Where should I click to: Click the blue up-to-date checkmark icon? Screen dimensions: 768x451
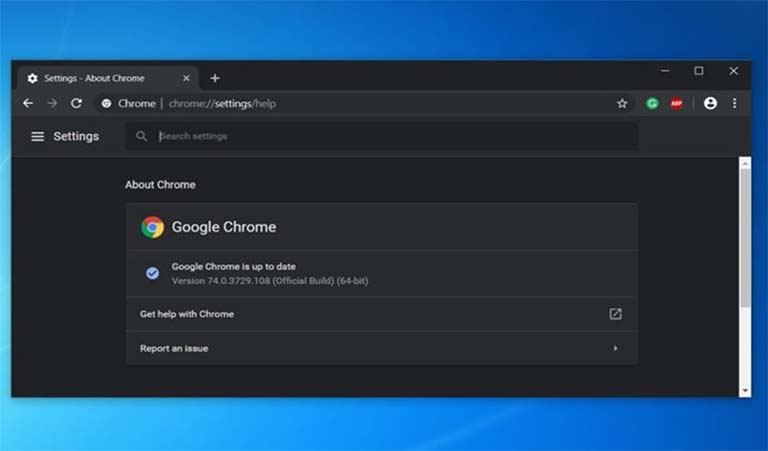point(152,273)
